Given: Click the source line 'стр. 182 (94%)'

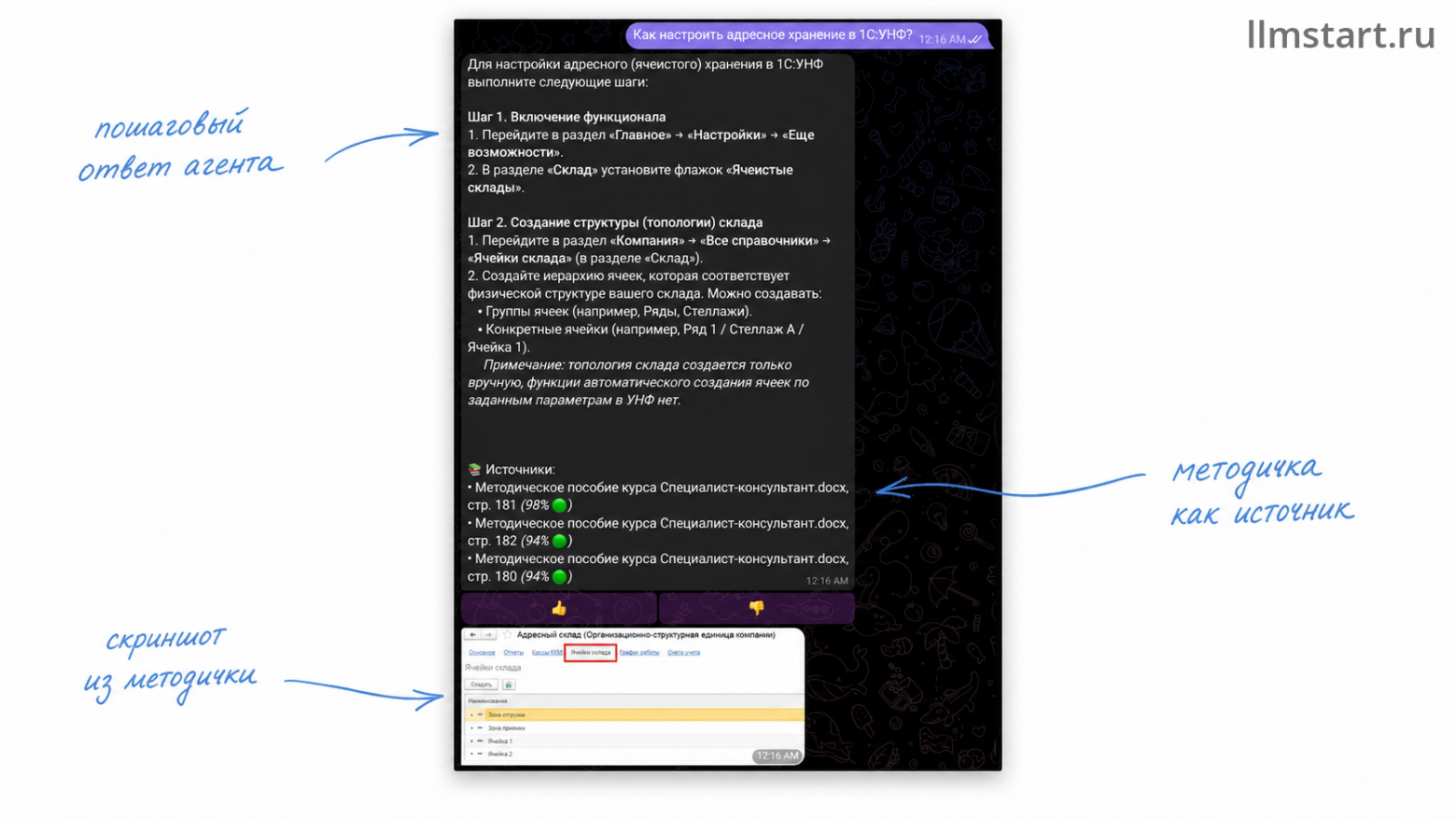Looking at the screenshot, I should tap(520, 541).
